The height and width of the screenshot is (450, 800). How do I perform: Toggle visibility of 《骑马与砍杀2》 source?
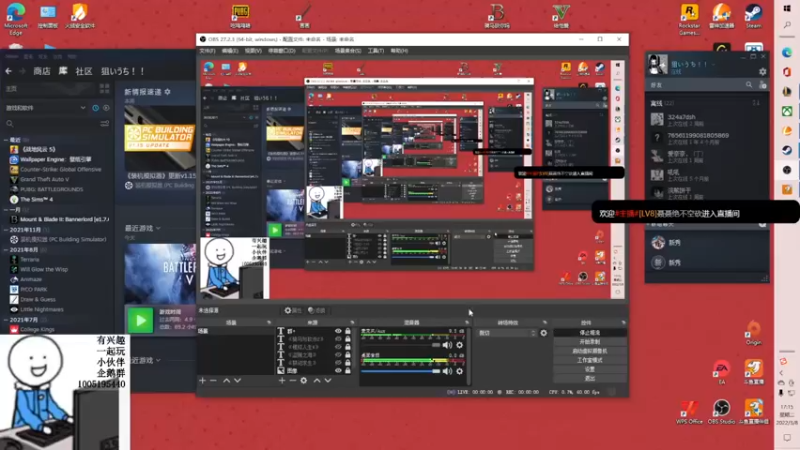(338, 339)
